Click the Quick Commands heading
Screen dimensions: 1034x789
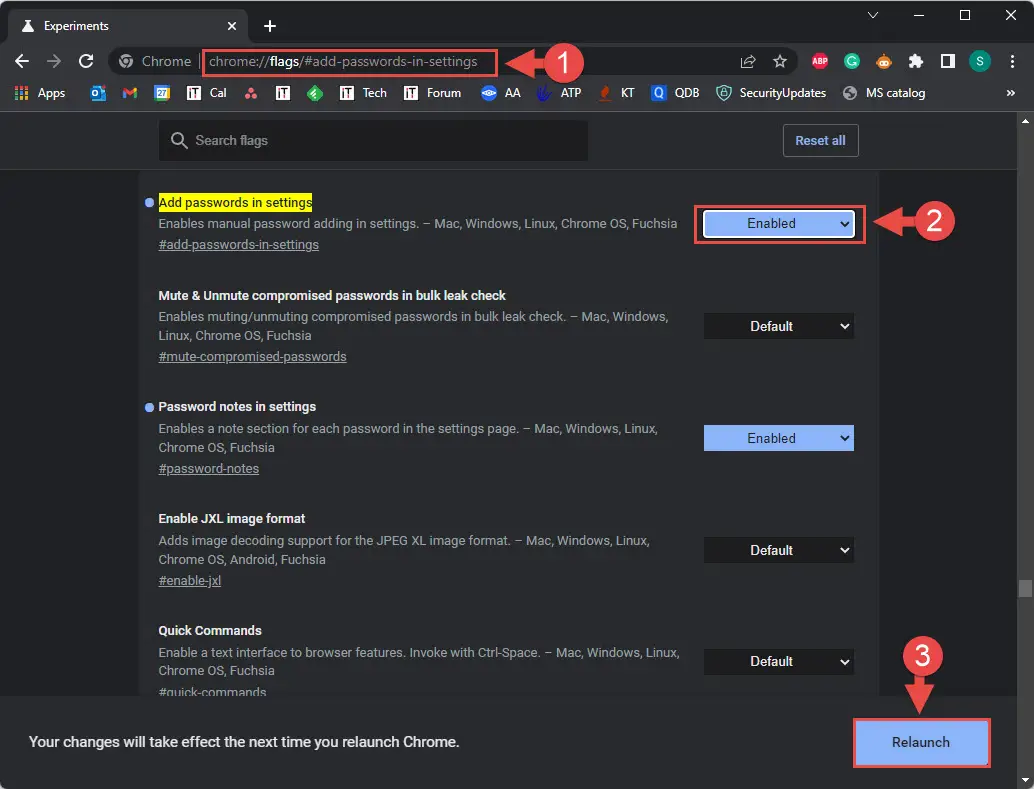point(210,631)
